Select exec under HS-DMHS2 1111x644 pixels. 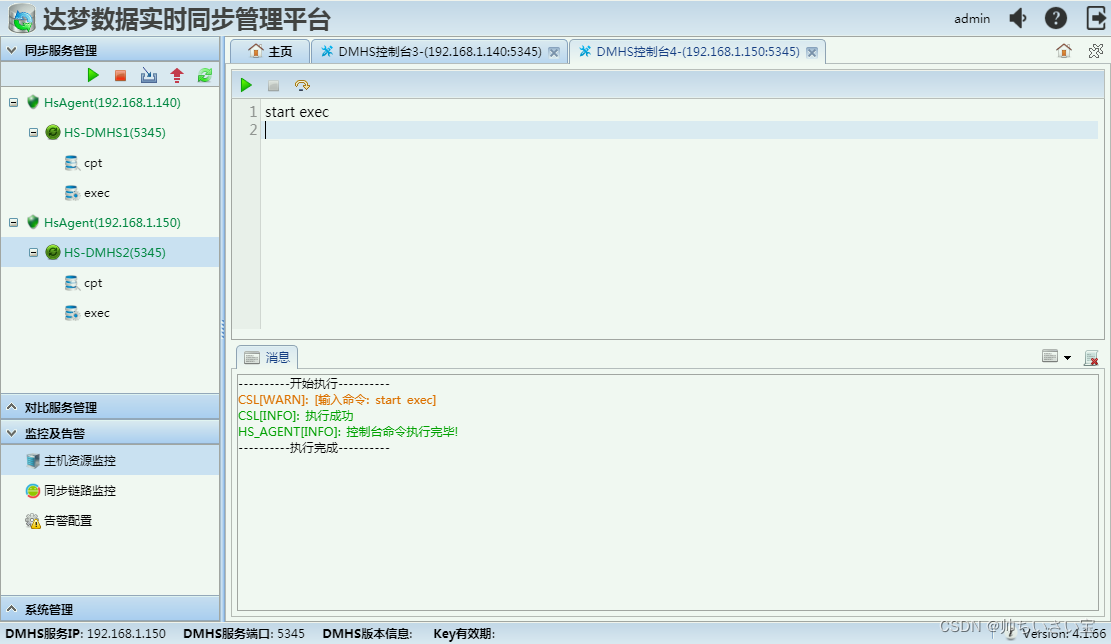tap(97, 312)
